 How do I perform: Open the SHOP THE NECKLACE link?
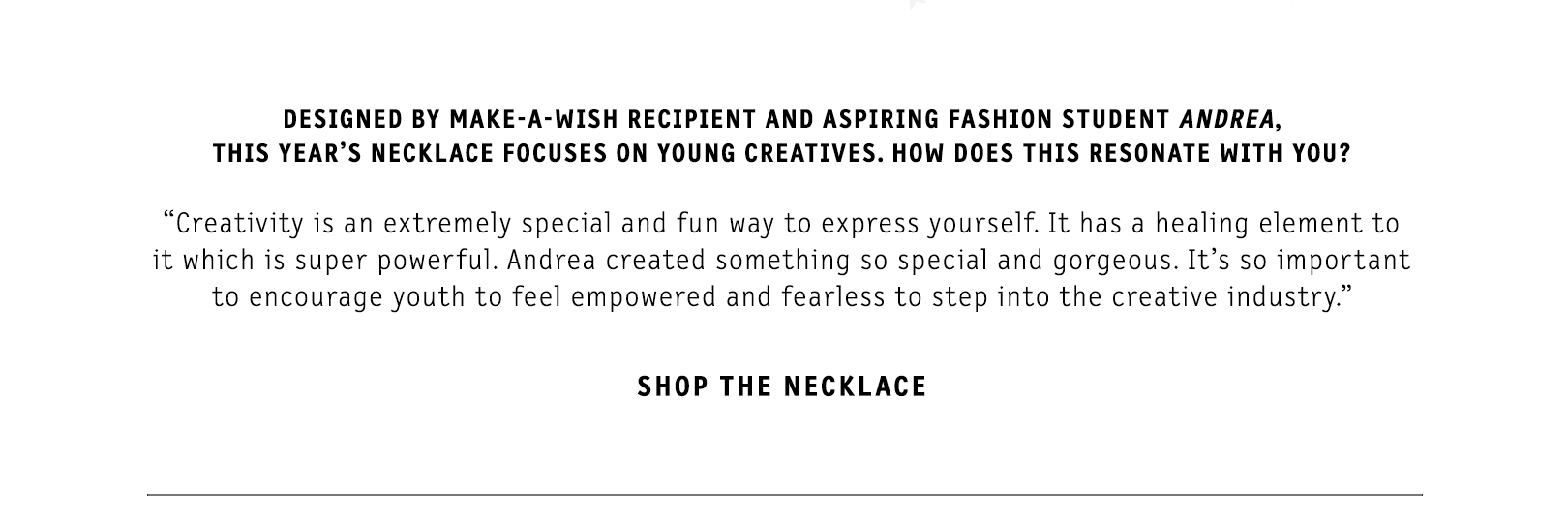782,387
